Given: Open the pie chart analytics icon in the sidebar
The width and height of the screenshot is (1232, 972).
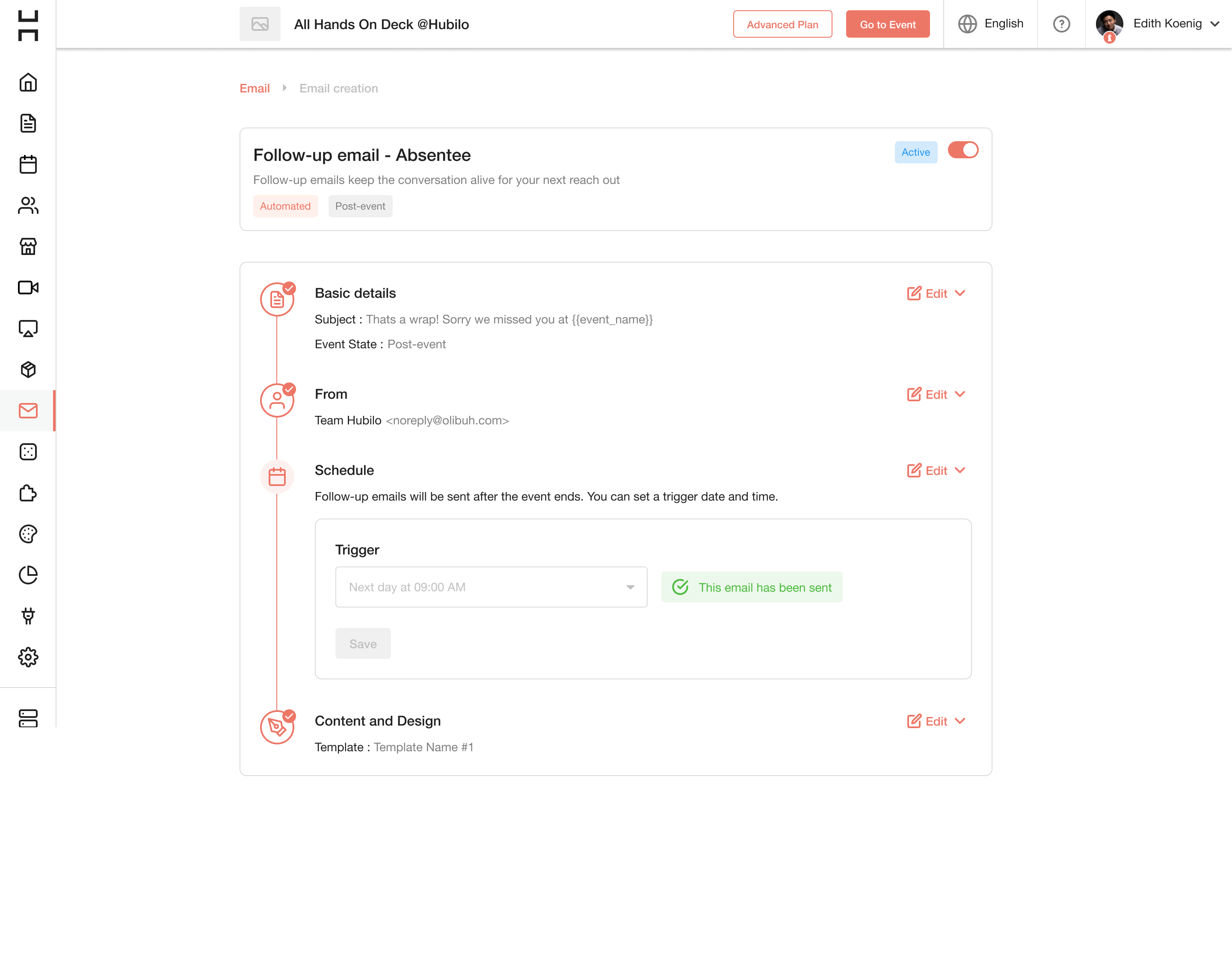Looking at the screenshot, I should click(x=28, y=575).
